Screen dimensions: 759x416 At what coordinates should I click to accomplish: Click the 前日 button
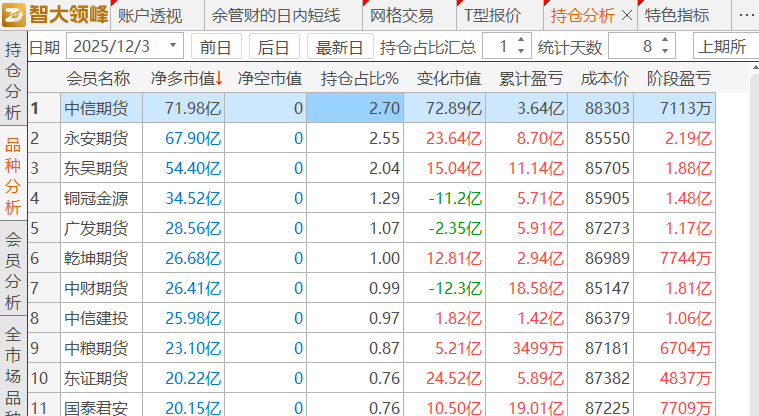(216, 47)
